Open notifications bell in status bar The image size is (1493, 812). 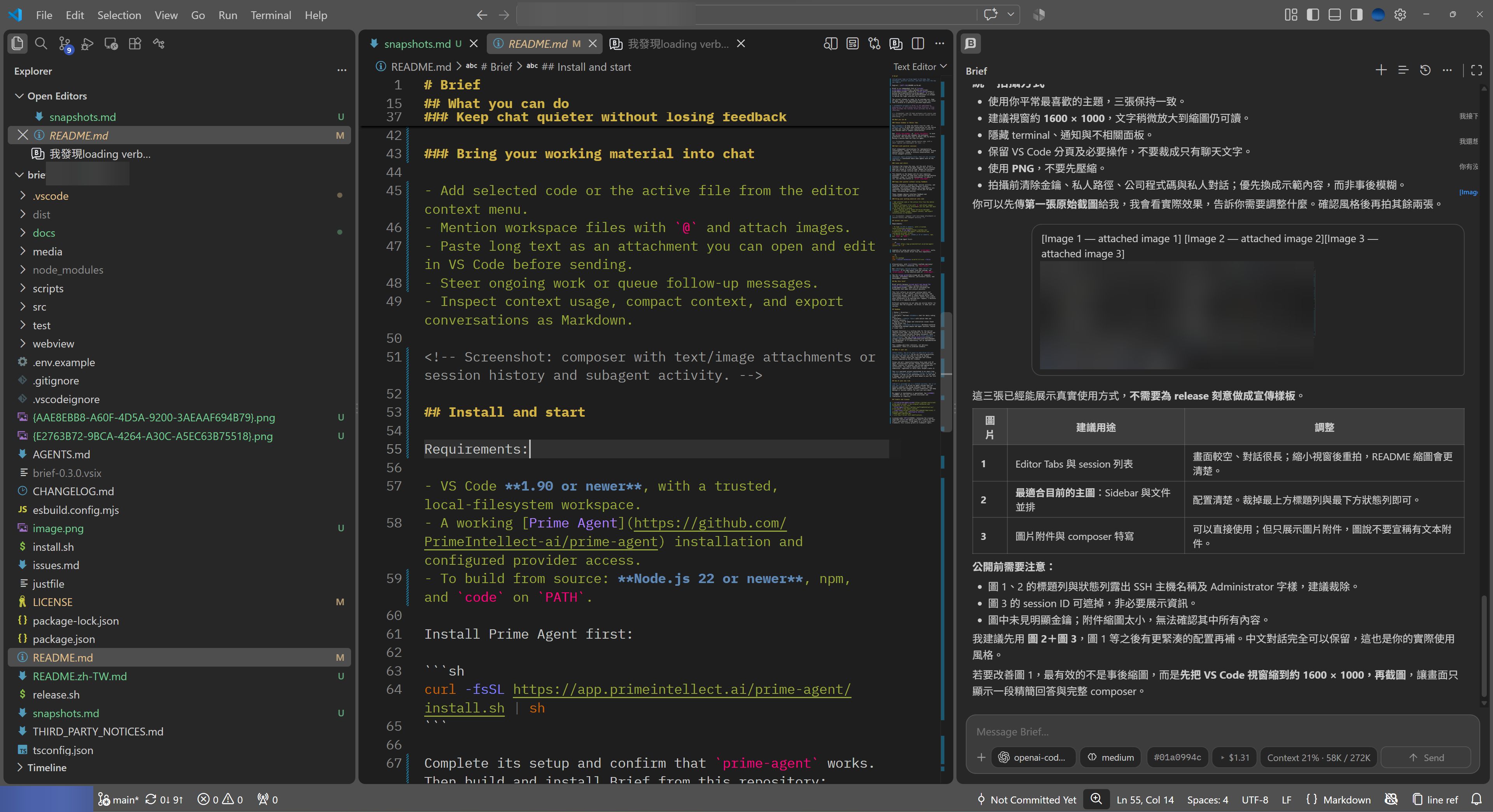[1477, 799]
